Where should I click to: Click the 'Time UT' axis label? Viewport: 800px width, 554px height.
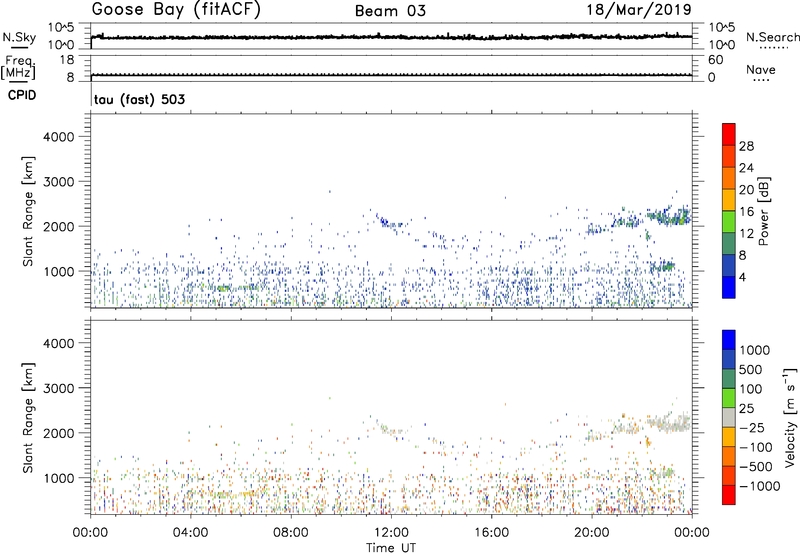[x=391, y=548]
